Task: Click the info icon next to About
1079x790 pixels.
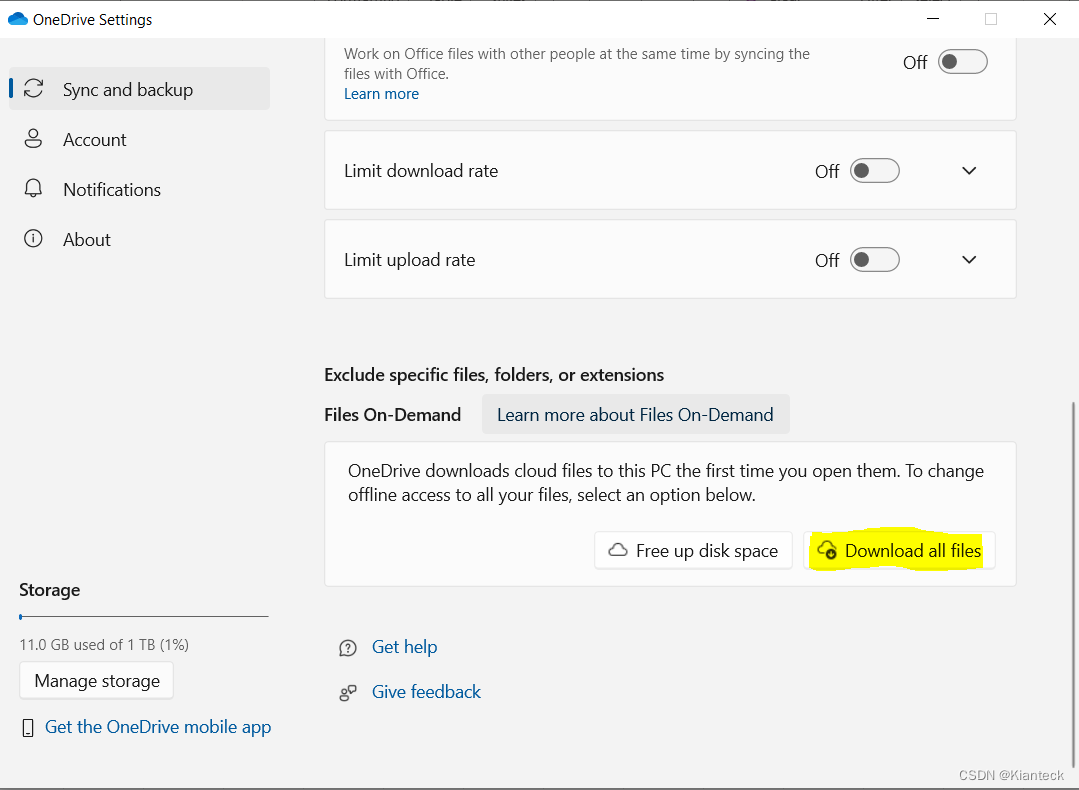Action: (33, 239)
